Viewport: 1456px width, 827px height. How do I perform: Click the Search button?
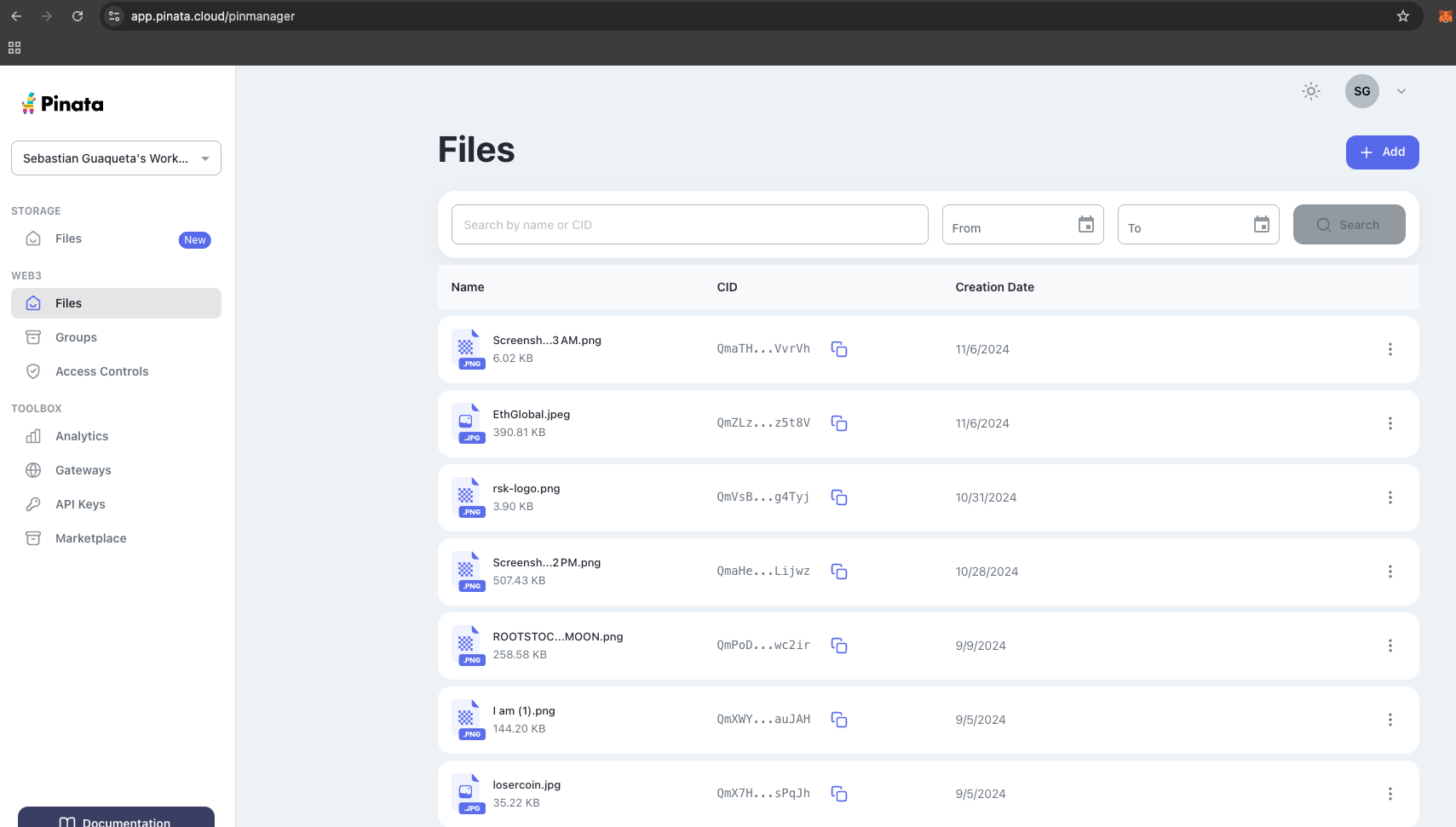click(1349, 225)
